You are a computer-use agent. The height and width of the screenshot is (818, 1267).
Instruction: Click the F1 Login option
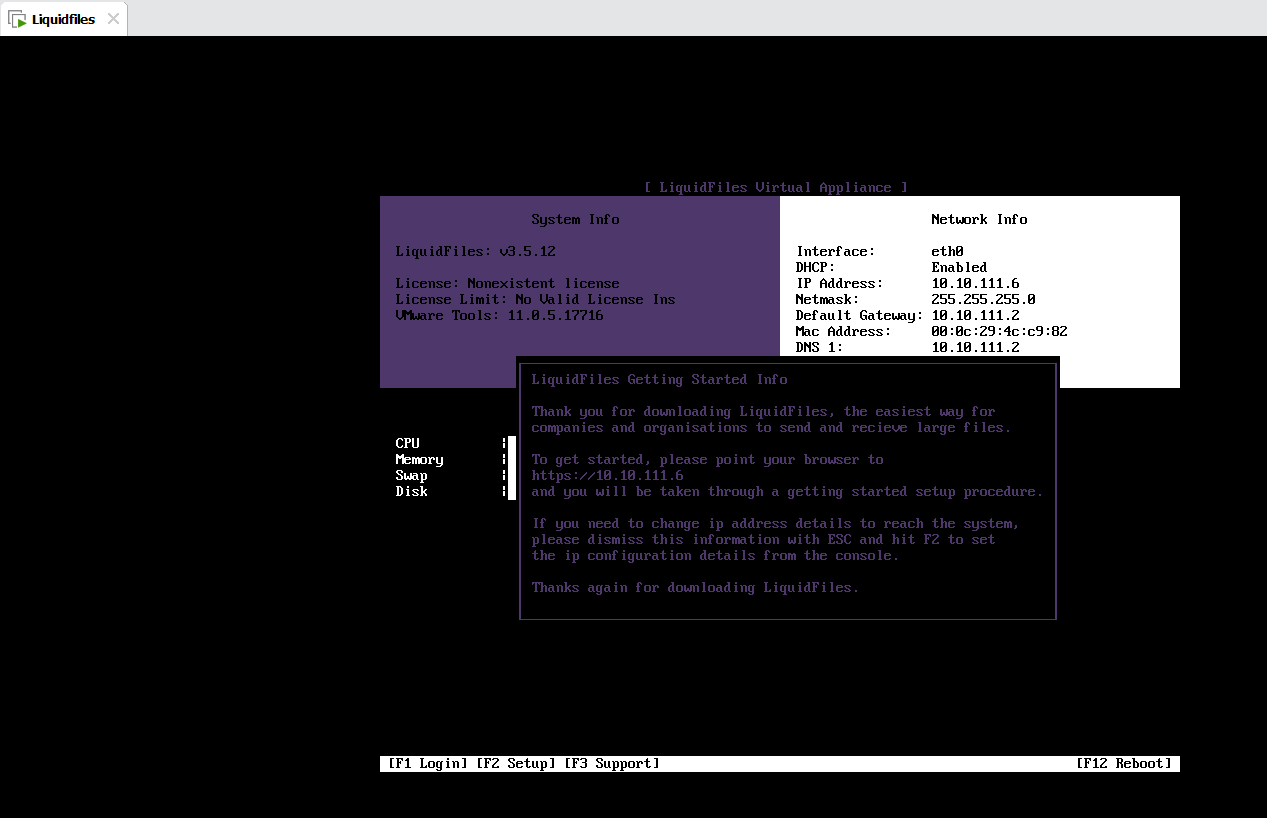427,764
